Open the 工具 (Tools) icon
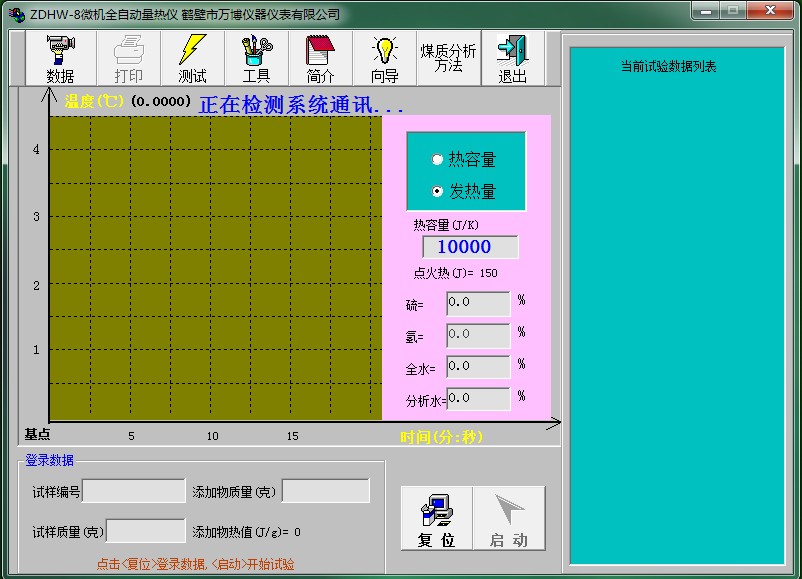This screenshot has height=579, width=802. pyautogui.click(x=256, y=57)
